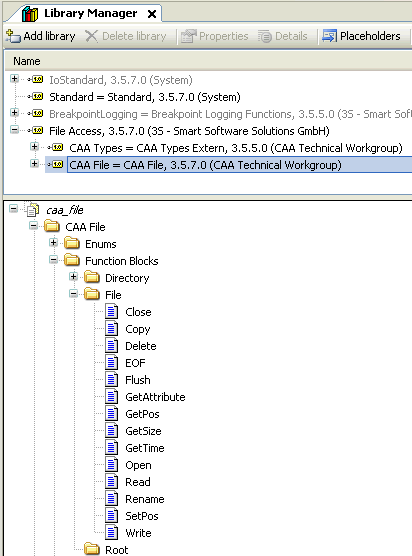Click the GetSize function block icon
The image size is (412, 556).
pyautogui.click(x=112, y=431)
